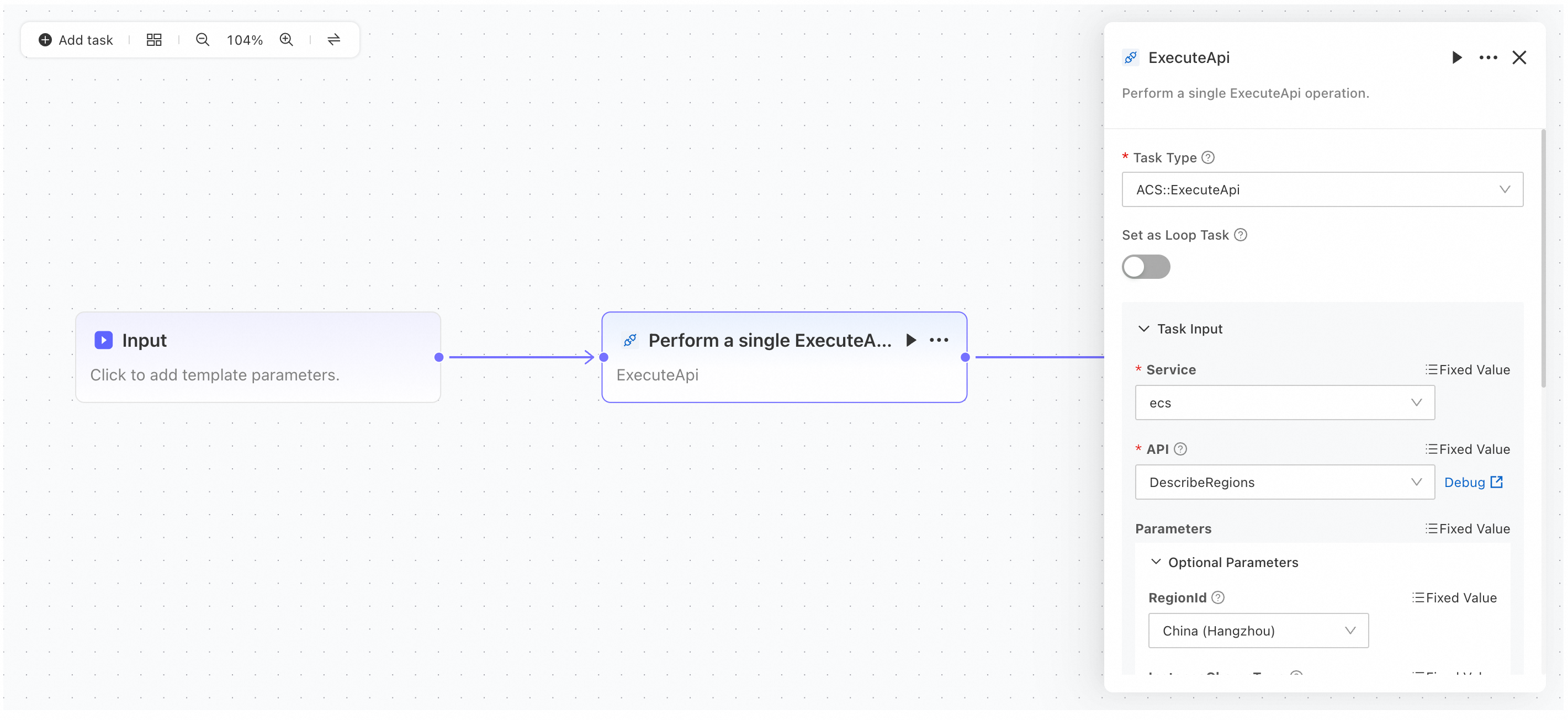Viewport: 1568px width, 720px height.
Task: Zoom in using the magnifier plus icon
Action: [287, 40]
